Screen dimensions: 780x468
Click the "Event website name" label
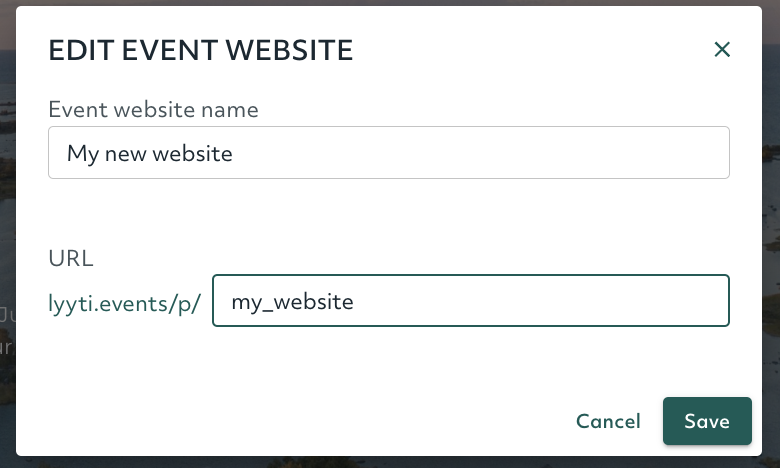(153, 109)
